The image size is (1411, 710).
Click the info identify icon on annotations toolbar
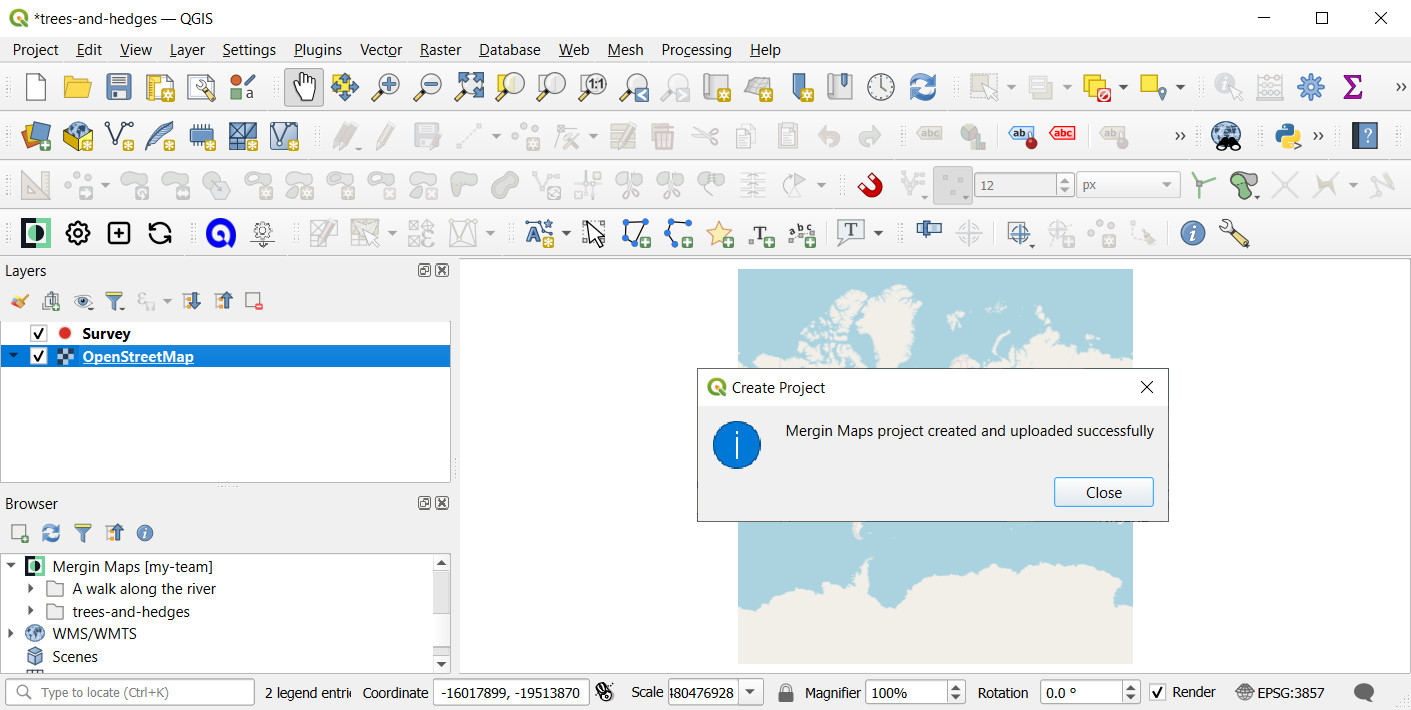click(x=1192, y=234)
